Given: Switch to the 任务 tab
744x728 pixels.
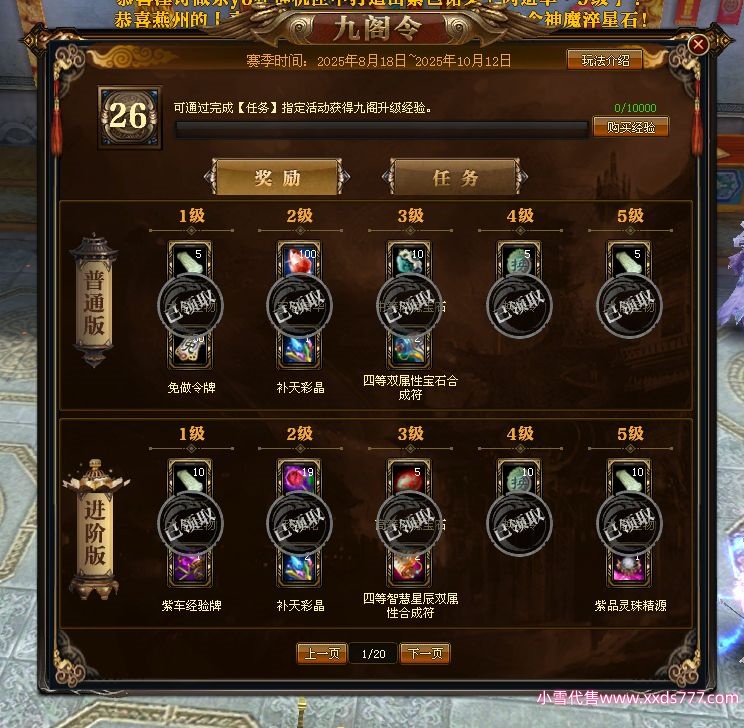Looking at the screenshot, I should [x=456, y=177].
